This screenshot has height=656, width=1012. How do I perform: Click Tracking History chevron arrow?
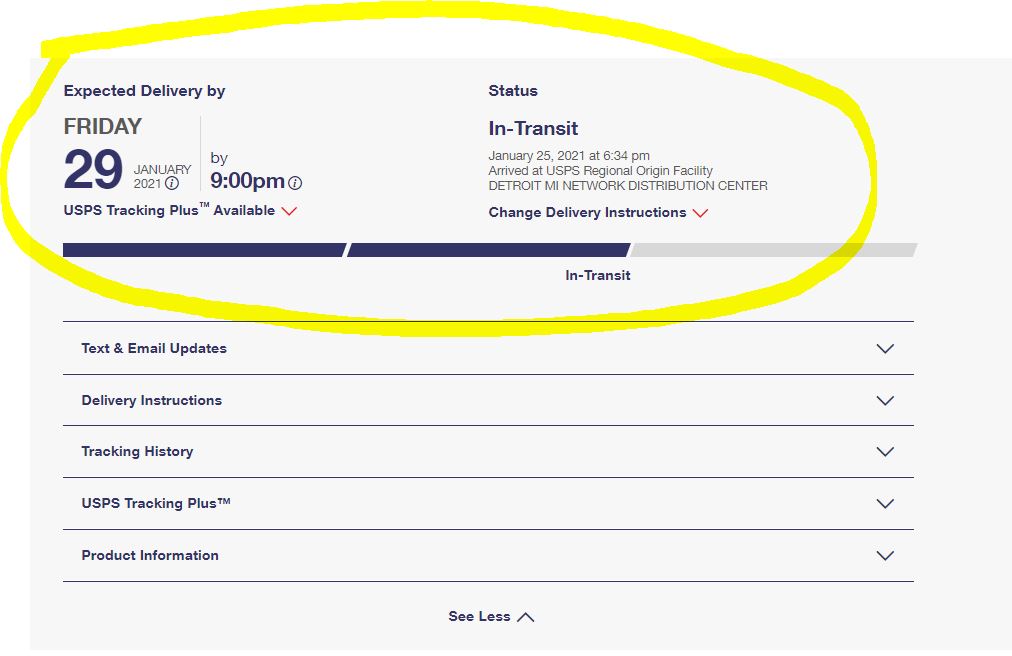(x=884, y=452)
